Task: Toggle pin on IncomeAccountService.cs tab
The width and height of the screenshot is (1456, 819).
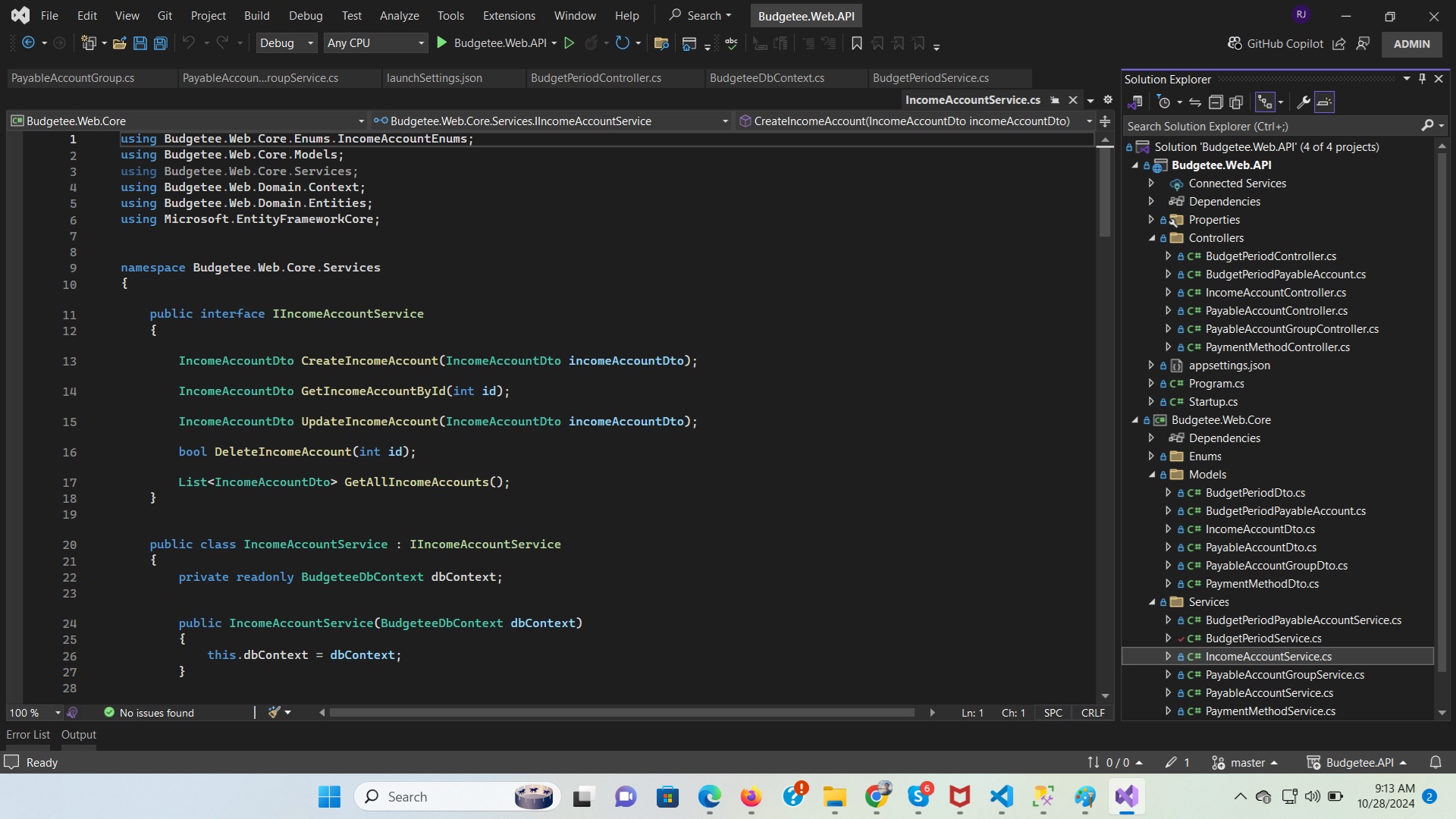Action: (x=1055, y=100)
